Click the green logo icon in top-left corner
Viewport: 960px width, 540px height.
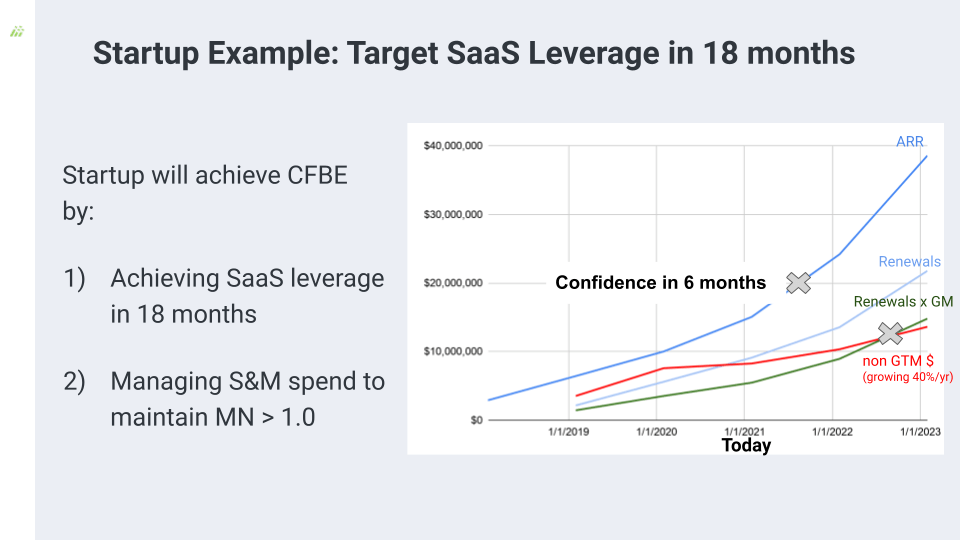17,31
